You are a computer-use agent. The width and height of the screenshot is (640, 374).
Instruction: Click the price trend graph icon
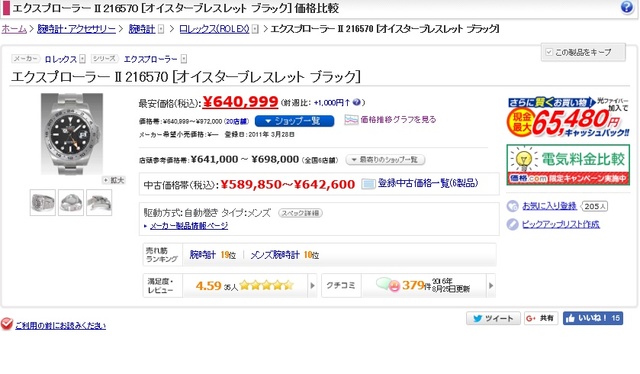(351, 120)
